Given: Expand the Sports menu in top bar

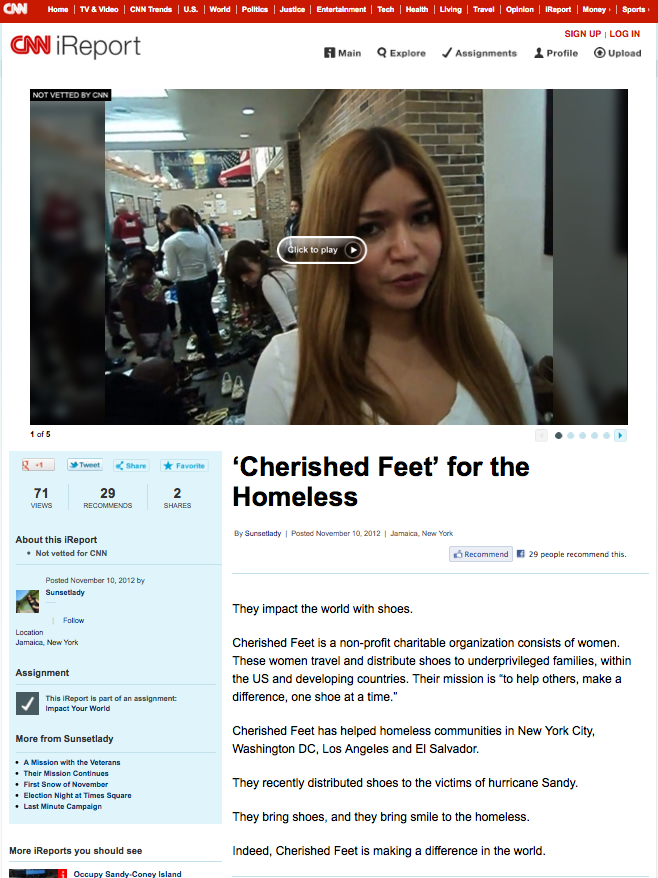Looking at the screenshot, I should click(x=635, y=10).
